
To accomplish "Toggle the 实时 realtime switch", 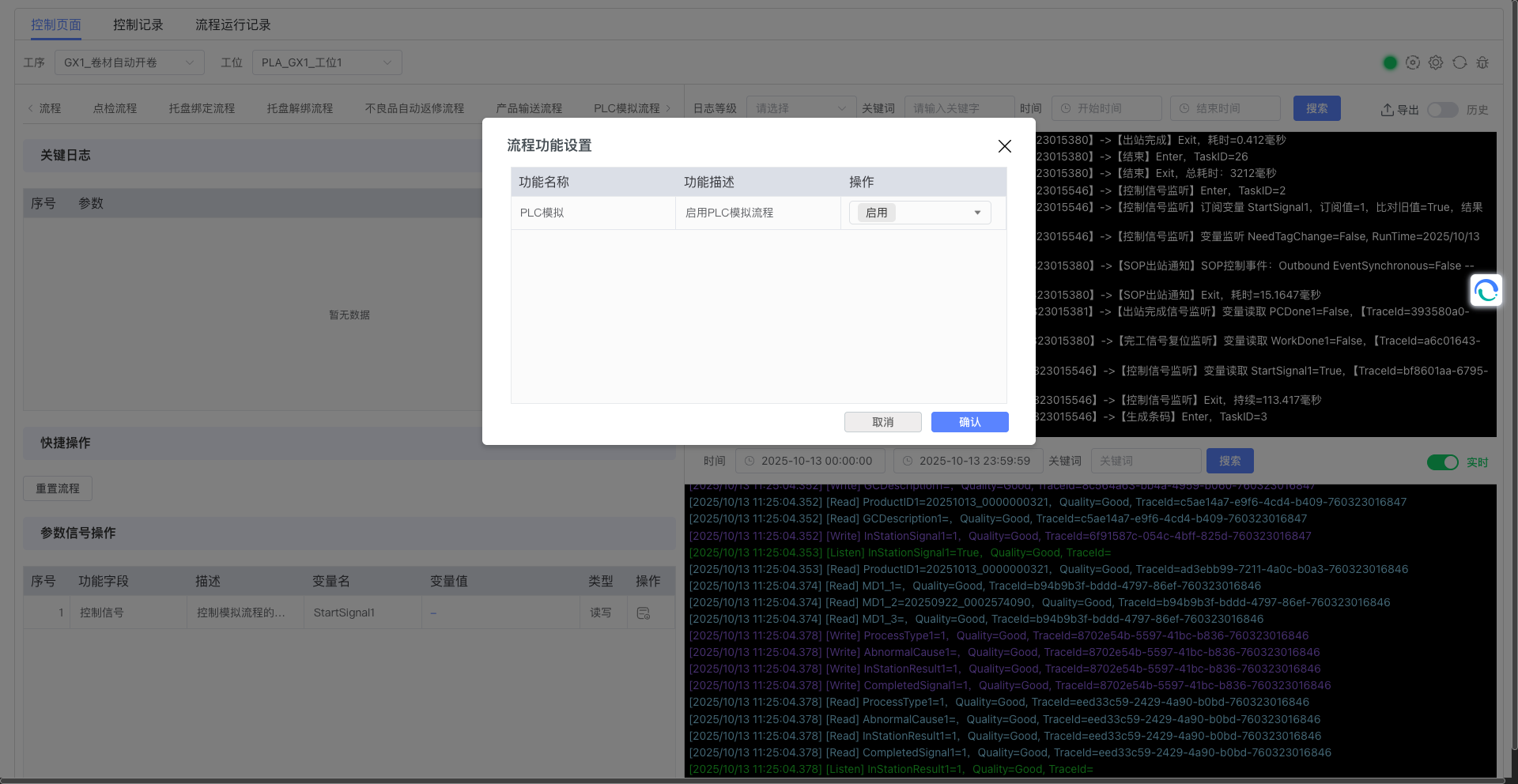I will click(x=1442, y=462).
